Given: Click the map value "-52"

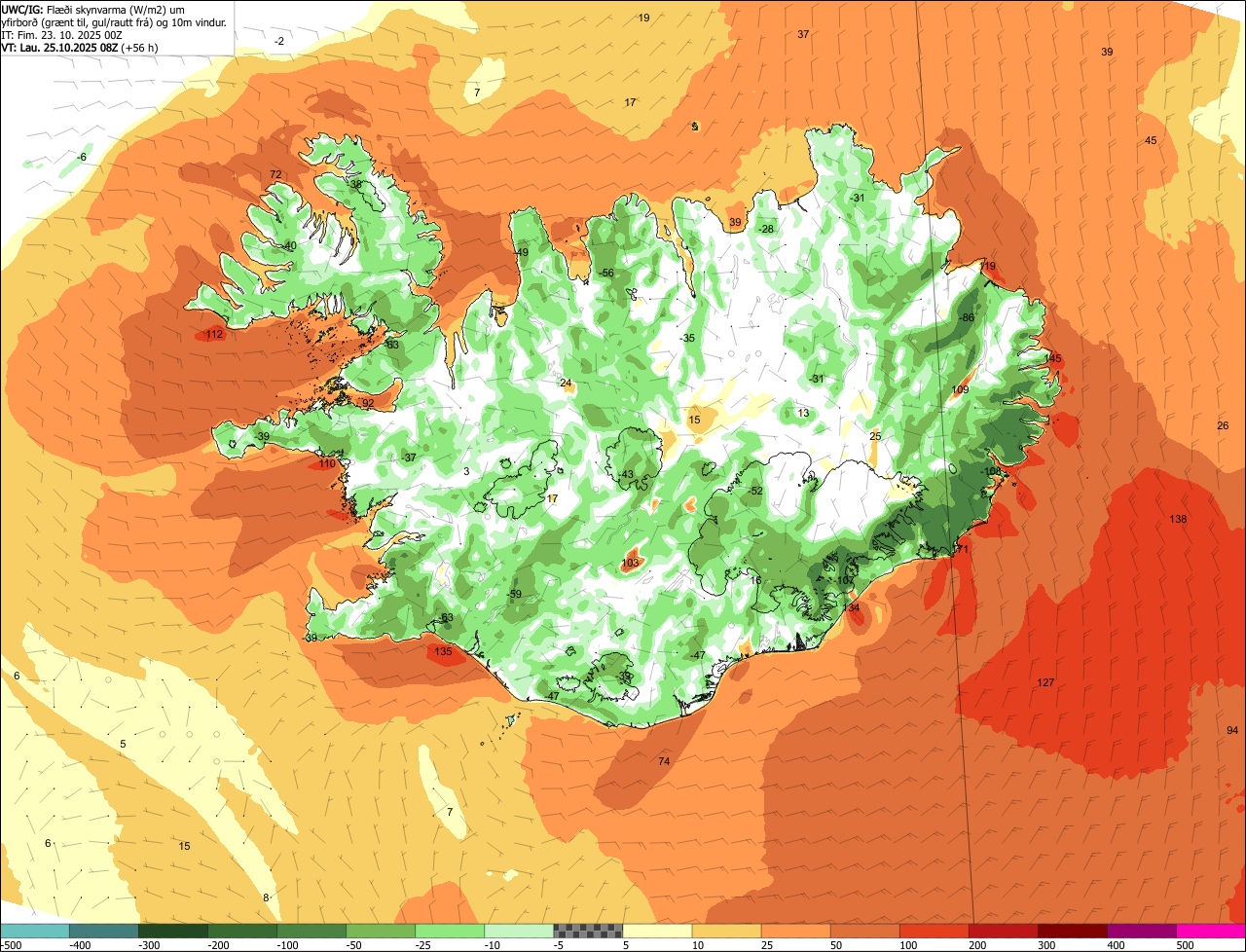Looking at the screenshot, I should 755,491.
